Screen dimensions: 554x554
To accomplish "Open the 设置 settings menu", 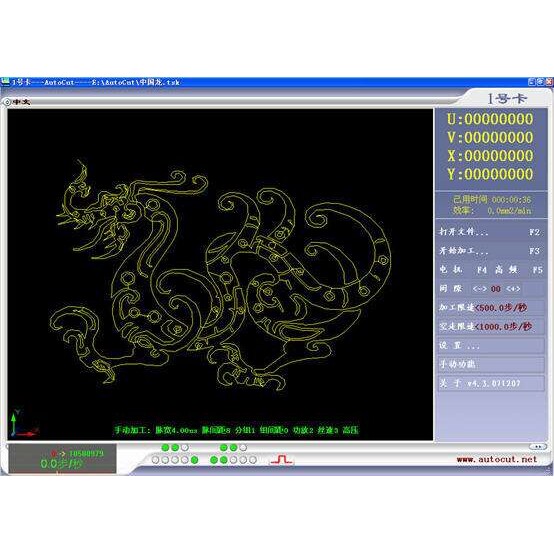I will click(491, 346).
